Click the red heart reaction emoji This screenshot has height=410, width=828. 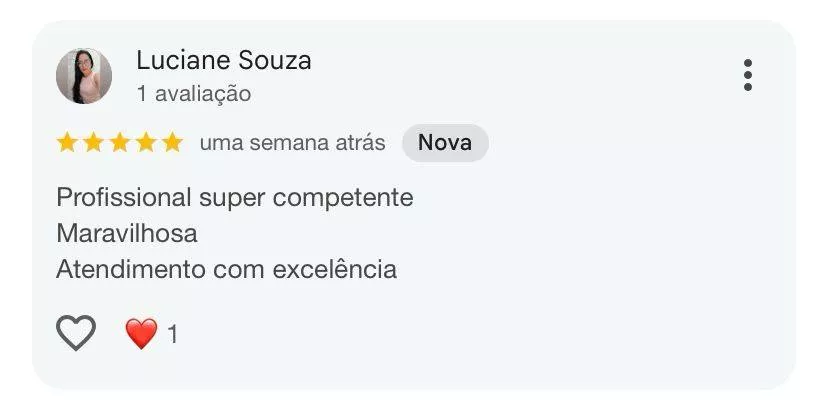(141, 334)
